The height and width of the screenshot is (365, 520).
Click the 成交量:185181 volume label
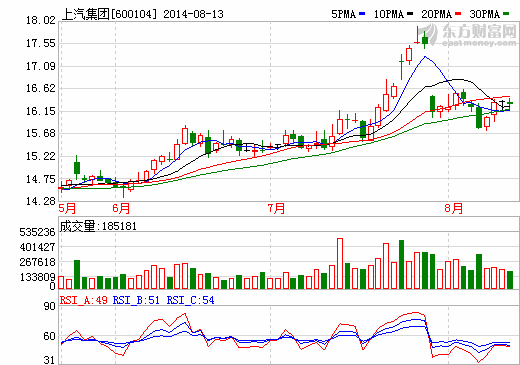(98, 226)
